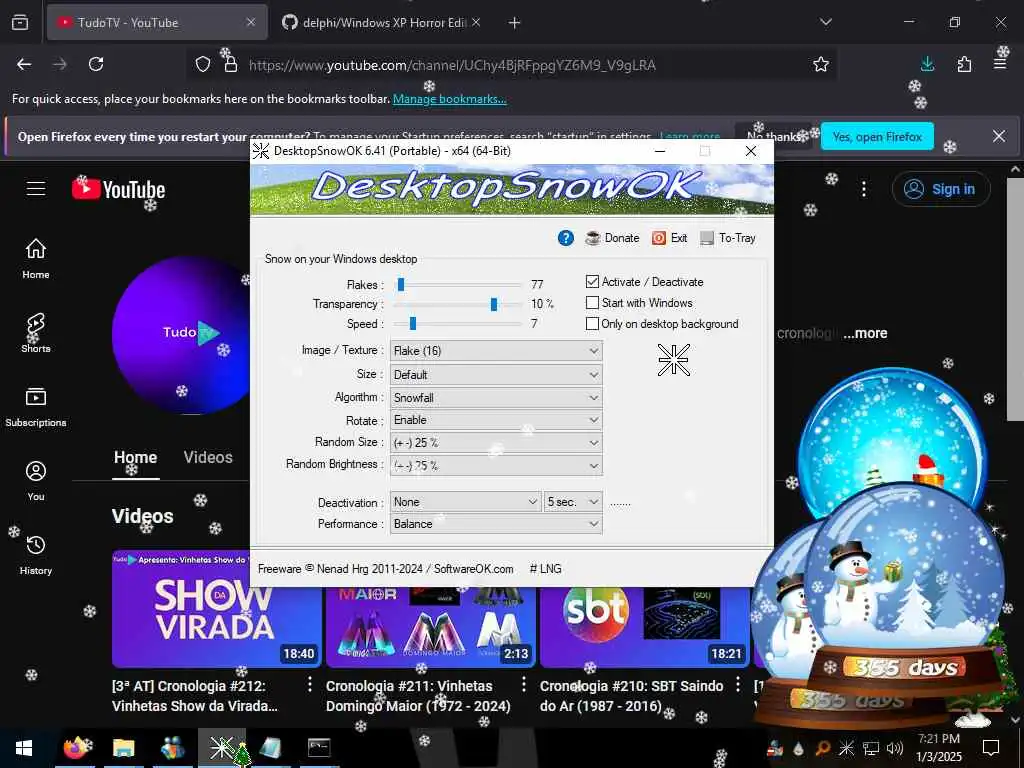
Task: Enable Start with Windows checkbox
Action: pyautogui.click(x=592, y=302)
